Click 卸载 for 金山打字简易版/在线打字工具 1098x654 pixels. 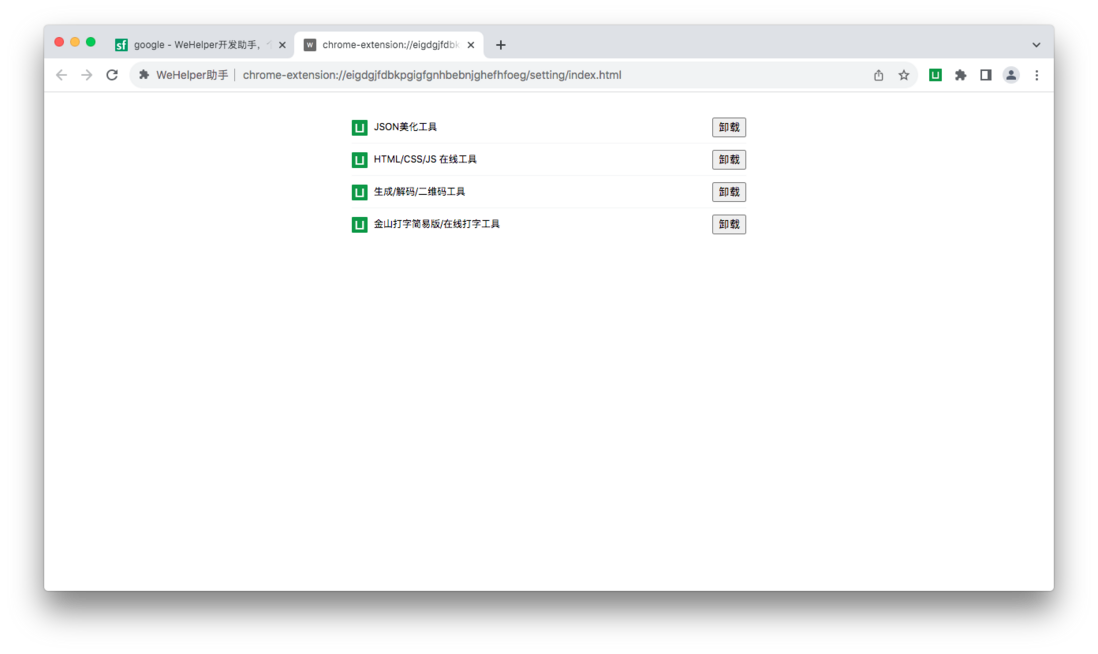tap(729, 224)
